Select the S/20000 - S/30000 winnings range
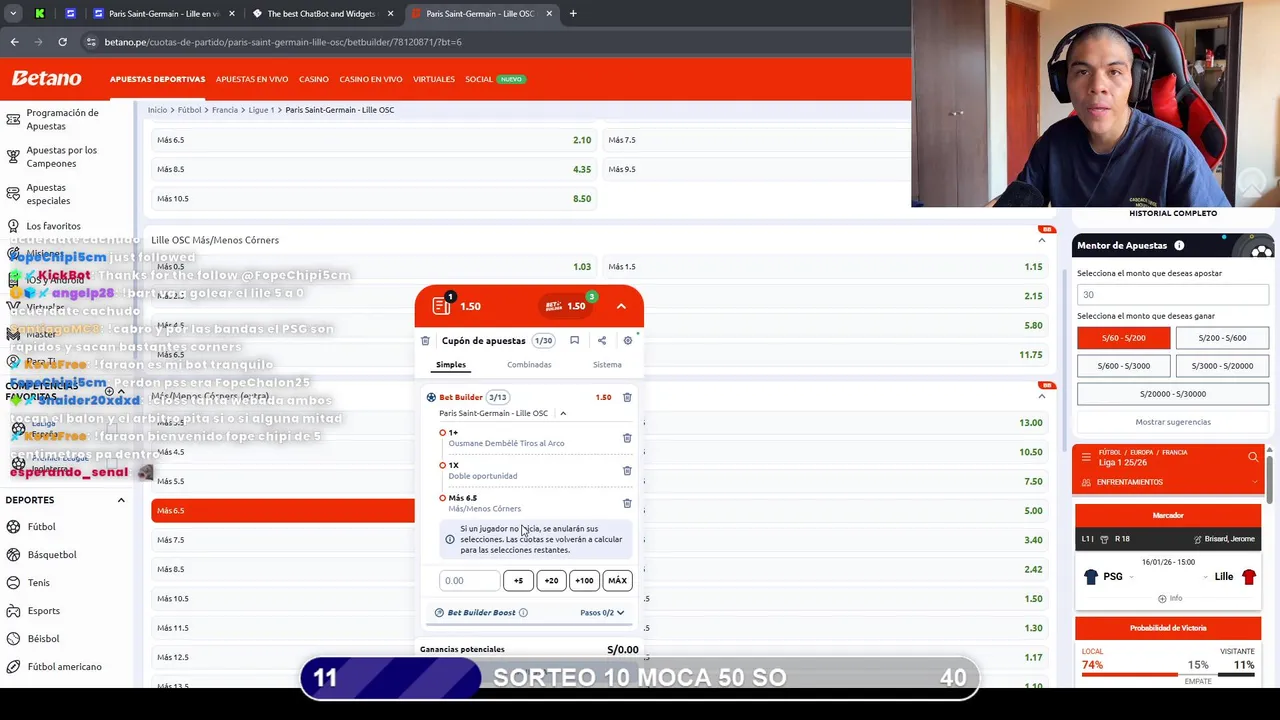The height and width of the screenshot is (720, 1280). pos(1173,394)
